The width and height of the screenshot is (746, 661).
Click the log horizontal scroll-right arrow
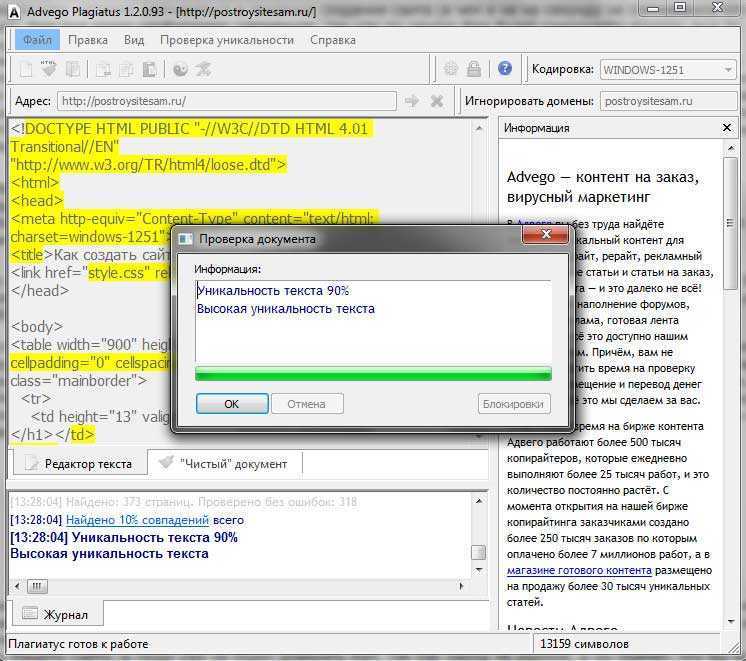(461, 585)
